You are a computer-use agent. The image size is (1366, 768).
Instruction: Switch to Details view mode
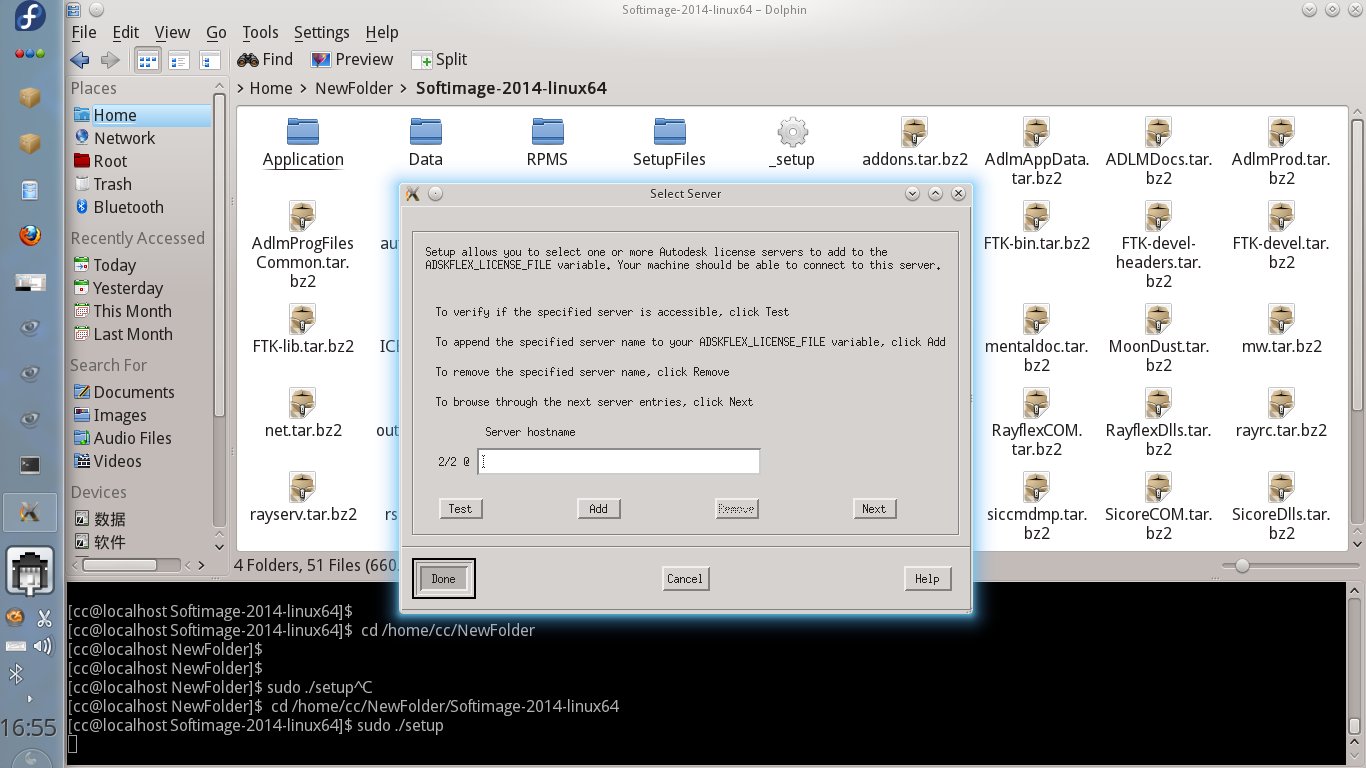[209, 60]
